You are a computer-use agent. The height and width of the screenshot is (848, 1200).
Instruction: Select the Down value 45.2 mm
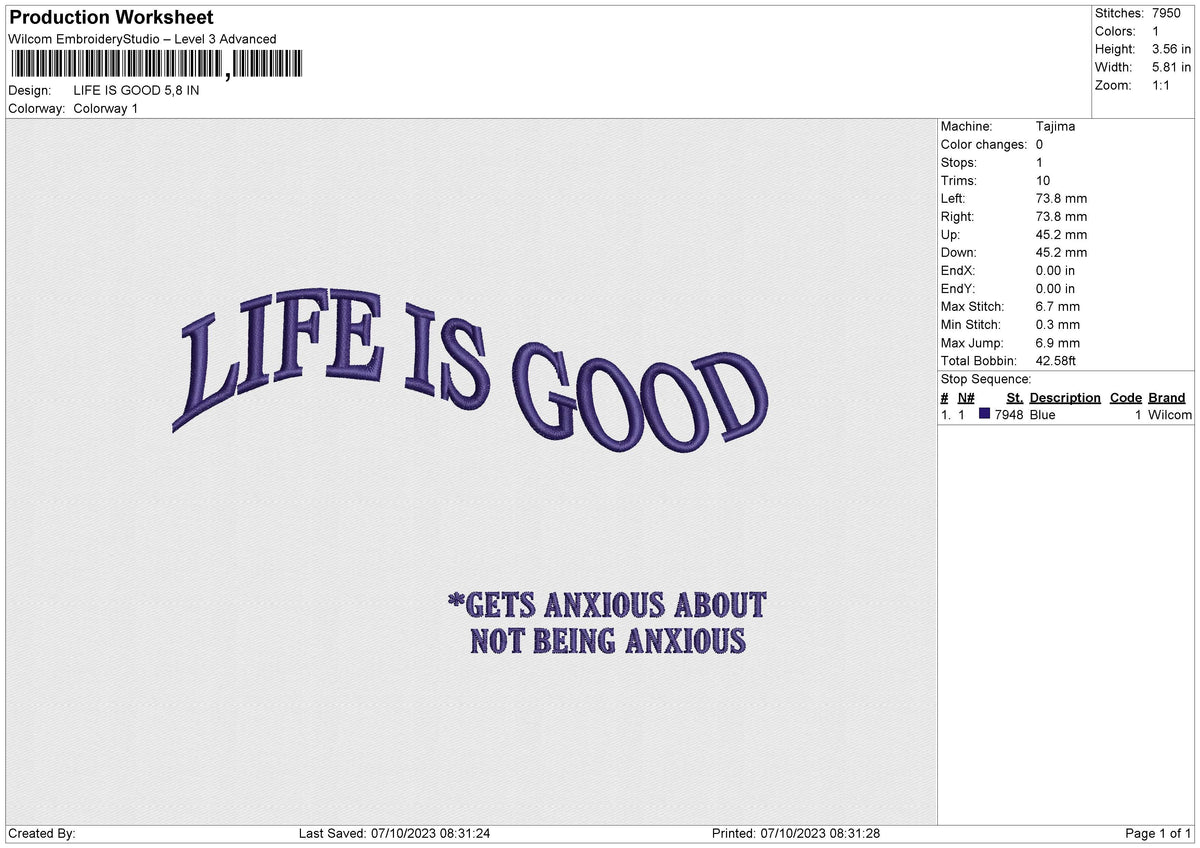1062,253
